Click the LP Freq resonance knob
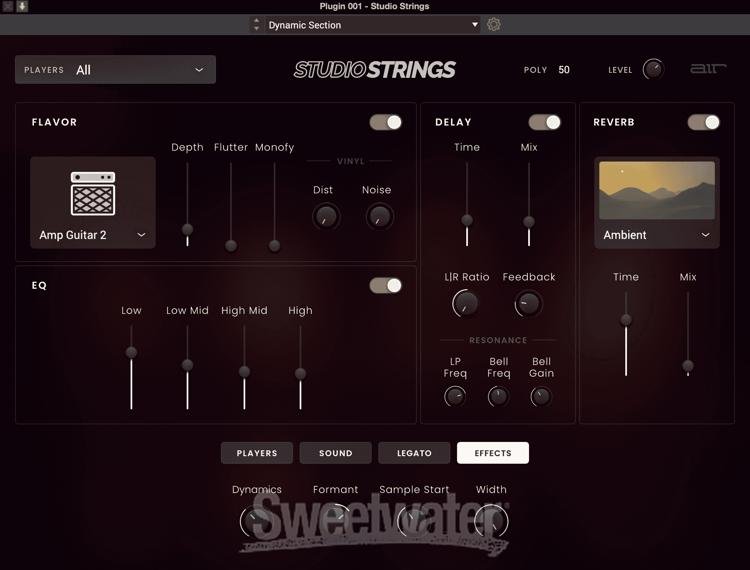This screenshot has width=750, height=570. coord(454,396)
